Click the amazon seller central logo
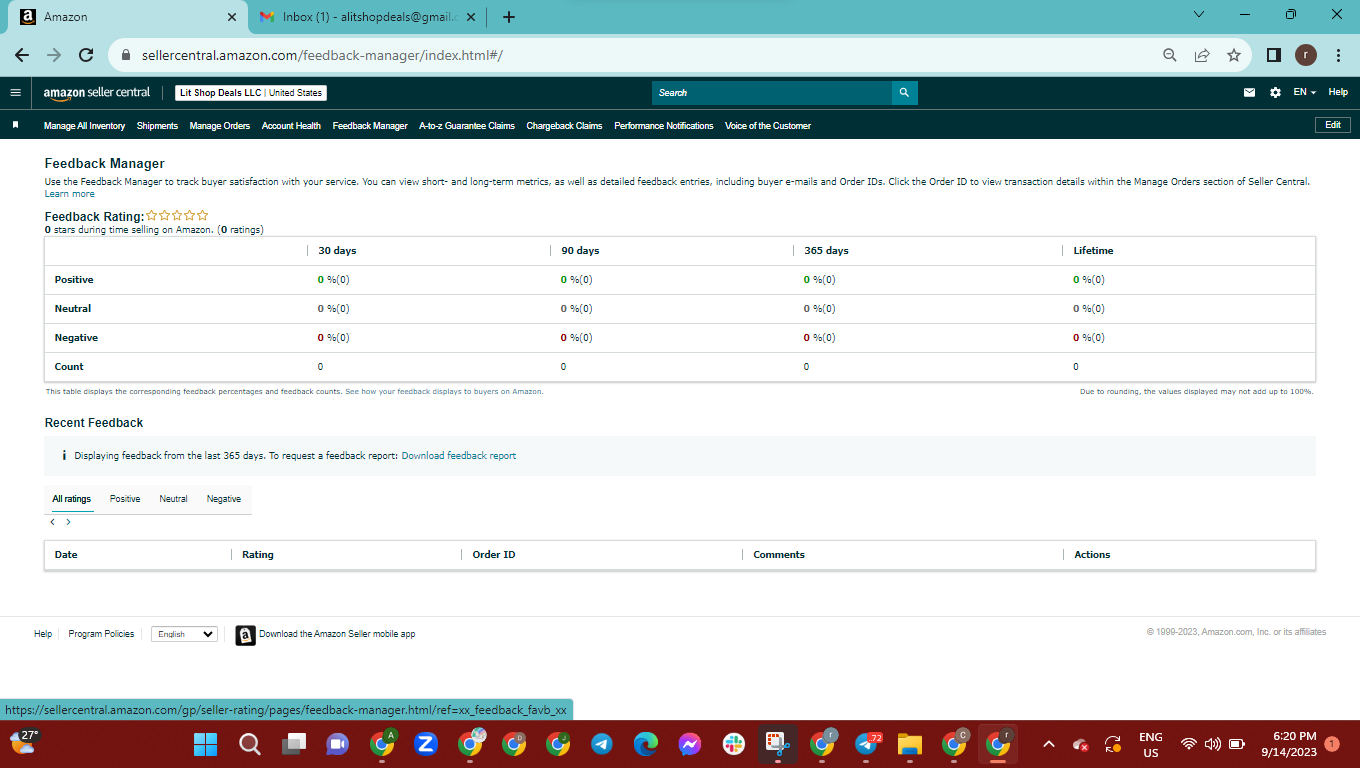 [97, 93]
